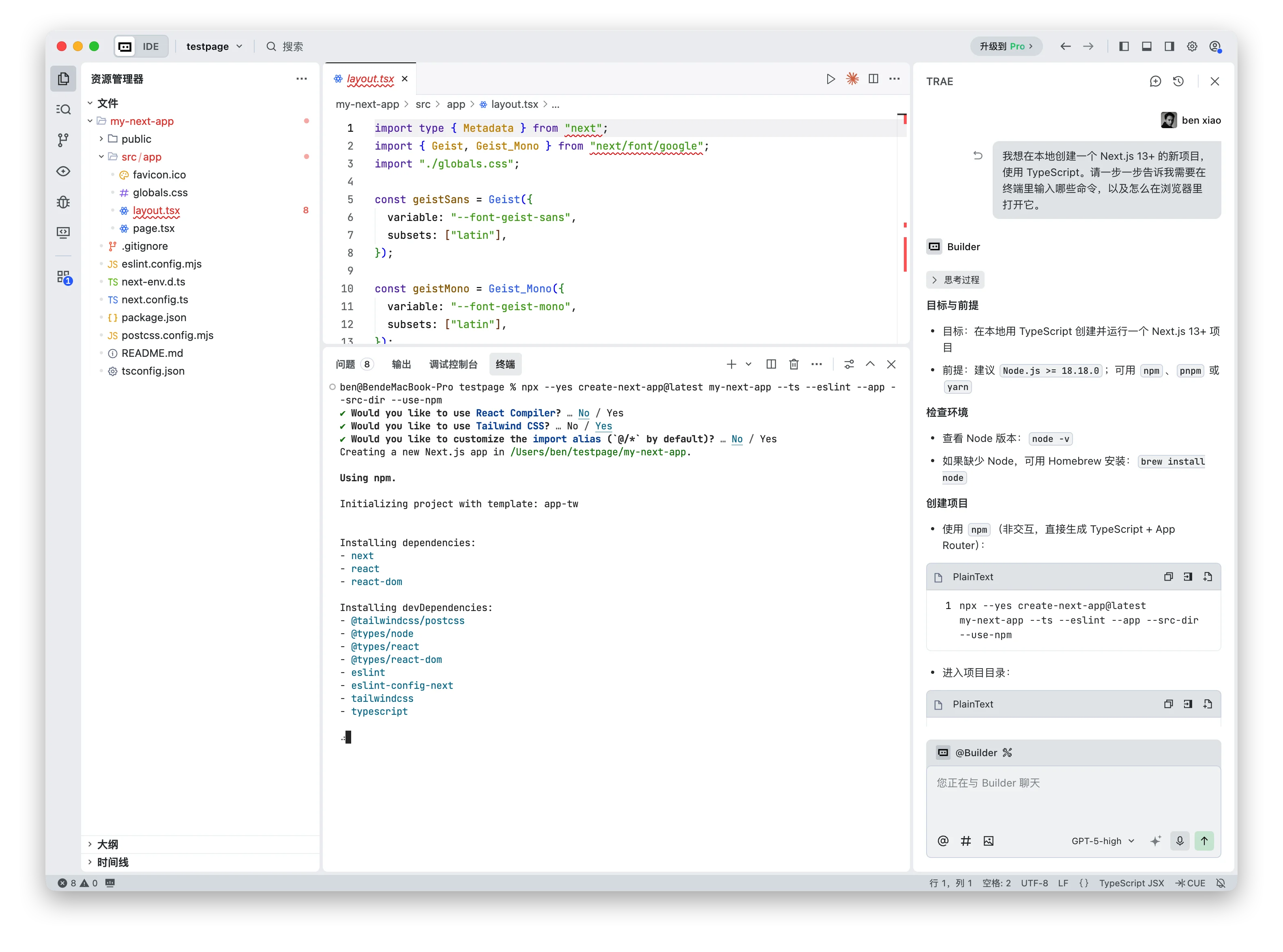
Task: Copy the npx create-next-app command snippet
Action: coord(1168,576)
